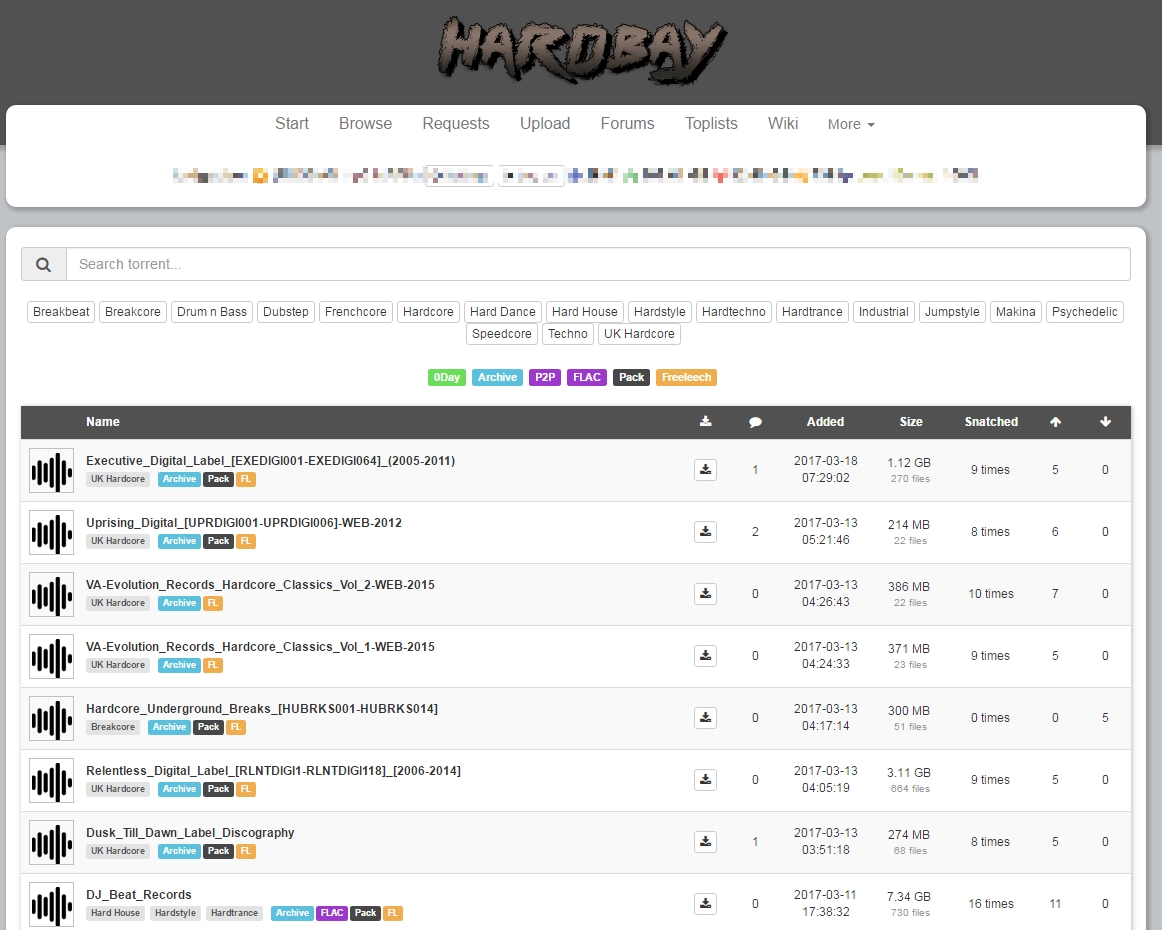Viewport: 1162px width, 930px height.
Task: Sort by the seeders up-arrow column
Action: pyautogui.click(x=1055, y=422)
